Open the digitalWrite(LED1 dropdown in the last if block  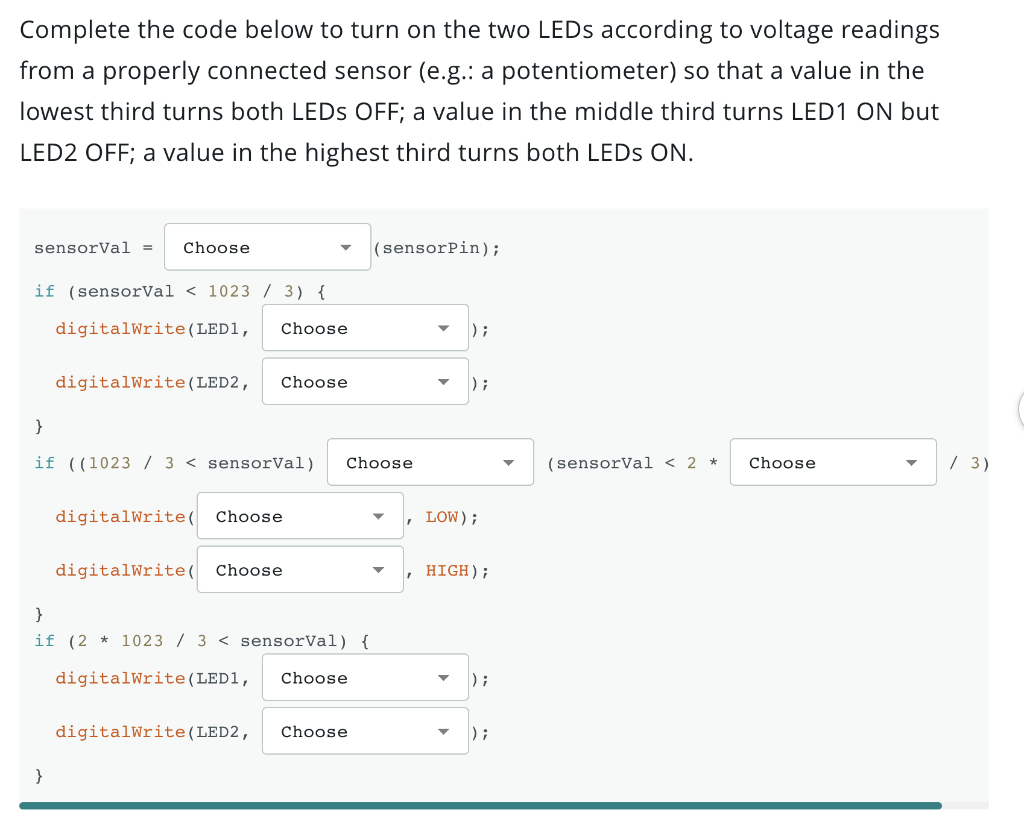[x=365, y=677]
